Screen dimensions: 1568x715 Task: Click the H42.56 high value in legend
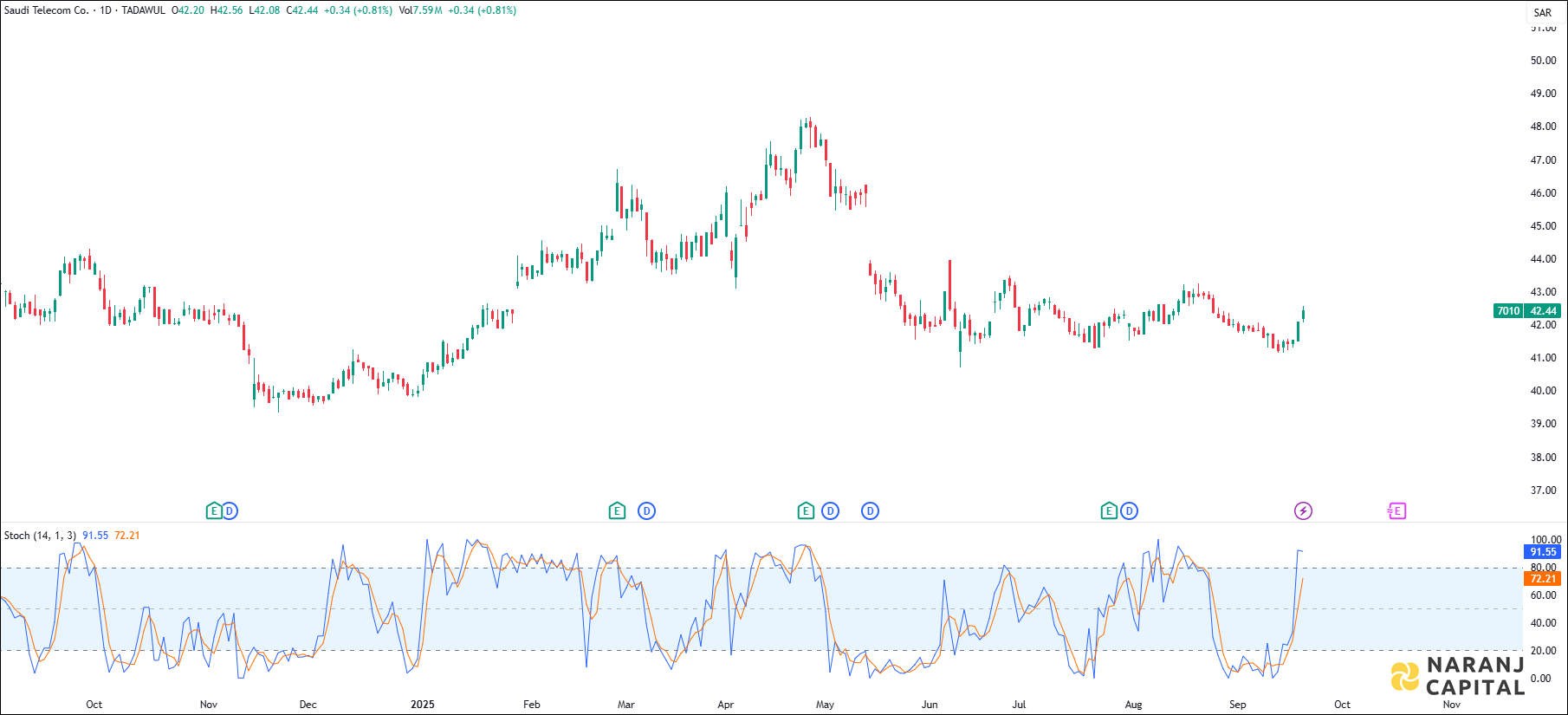[227, 10]
